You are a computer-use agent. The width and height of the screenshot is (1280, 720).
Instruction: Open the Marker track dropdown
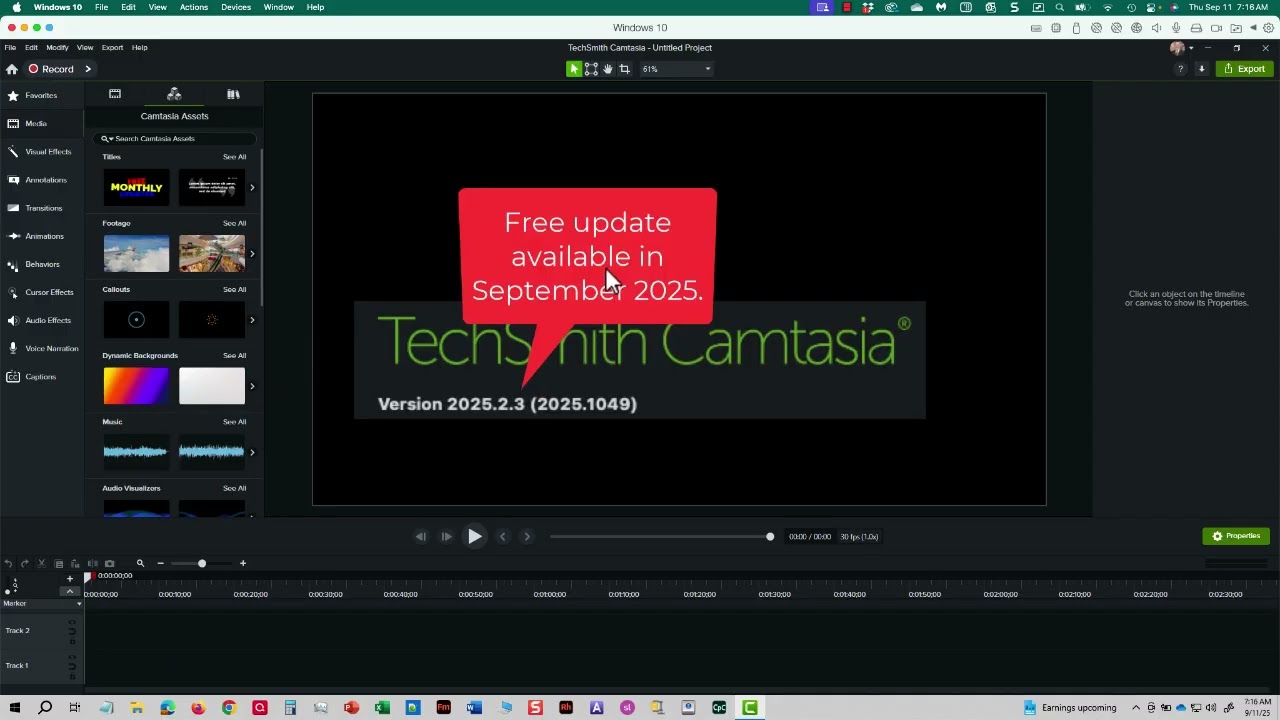(x=79, y=604)
